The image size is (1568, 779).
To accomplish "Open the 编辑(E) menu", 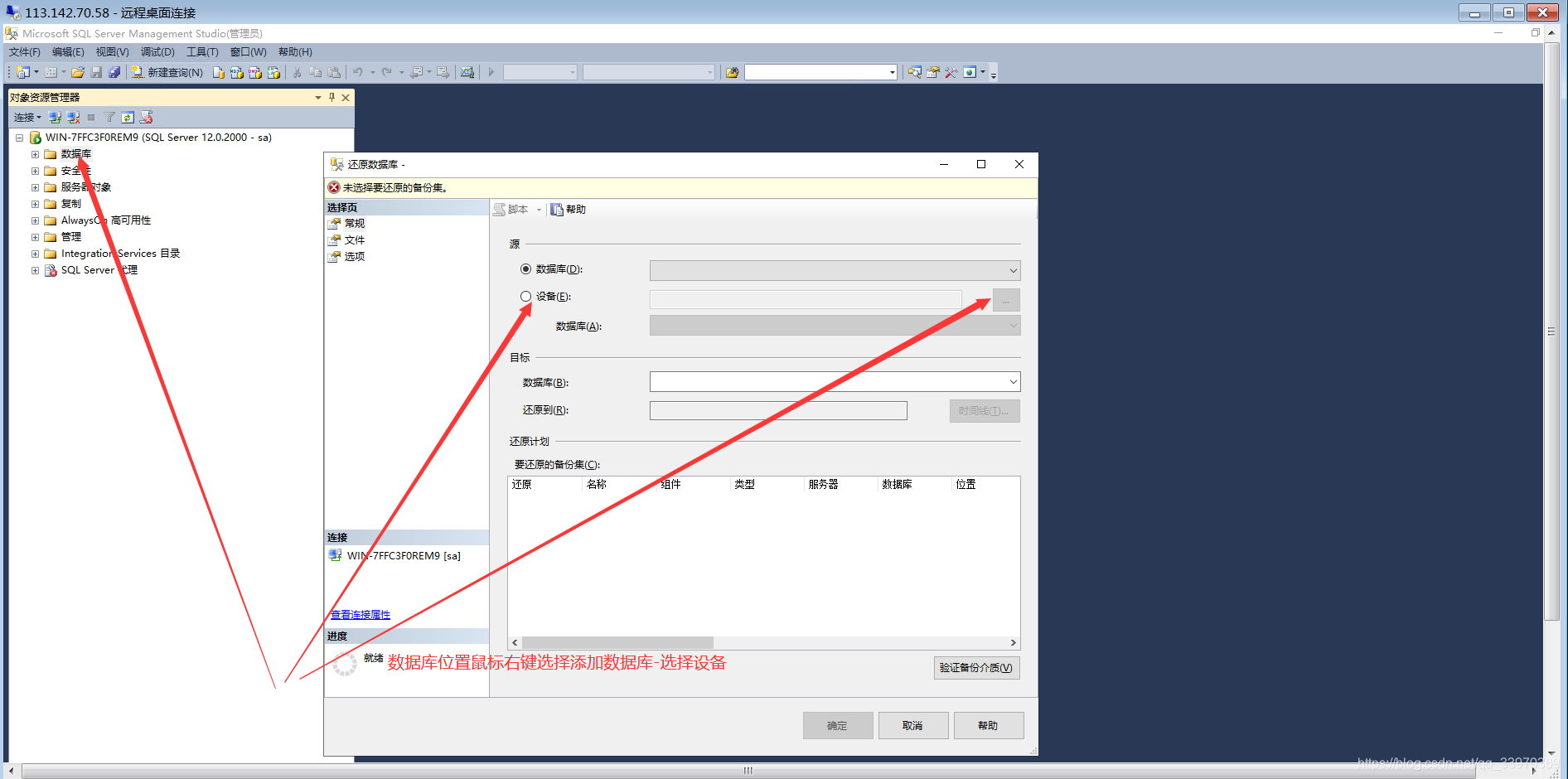I will 68,51.
